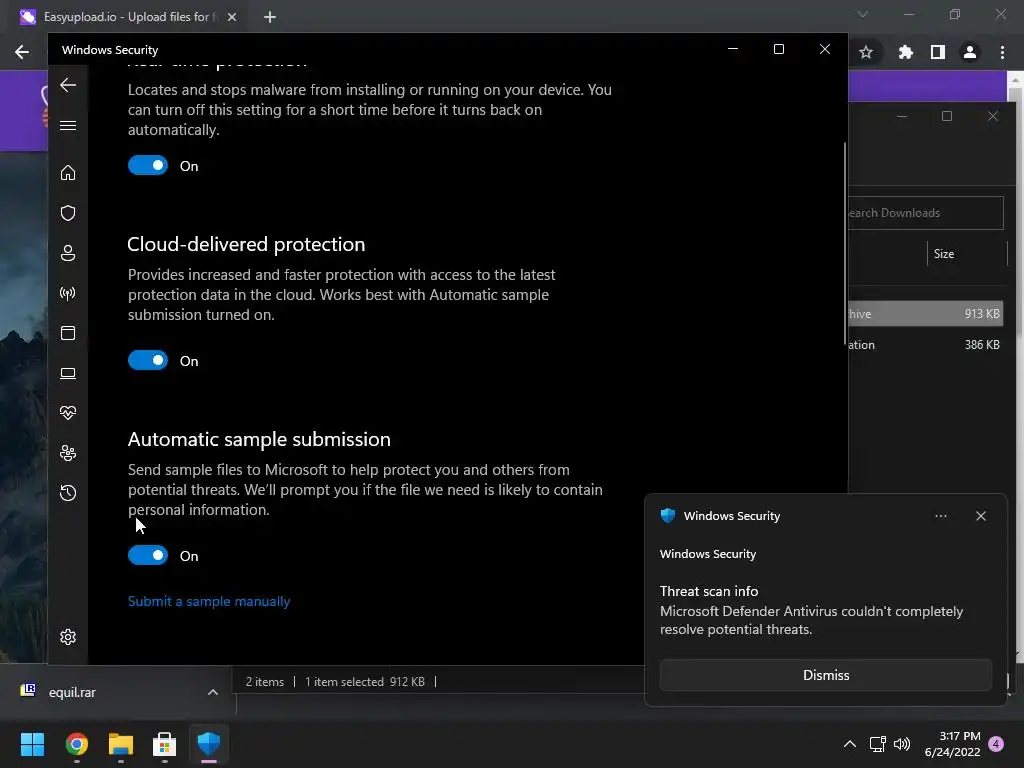
Task: Maximize the Windows Security window
Action: 778,50
